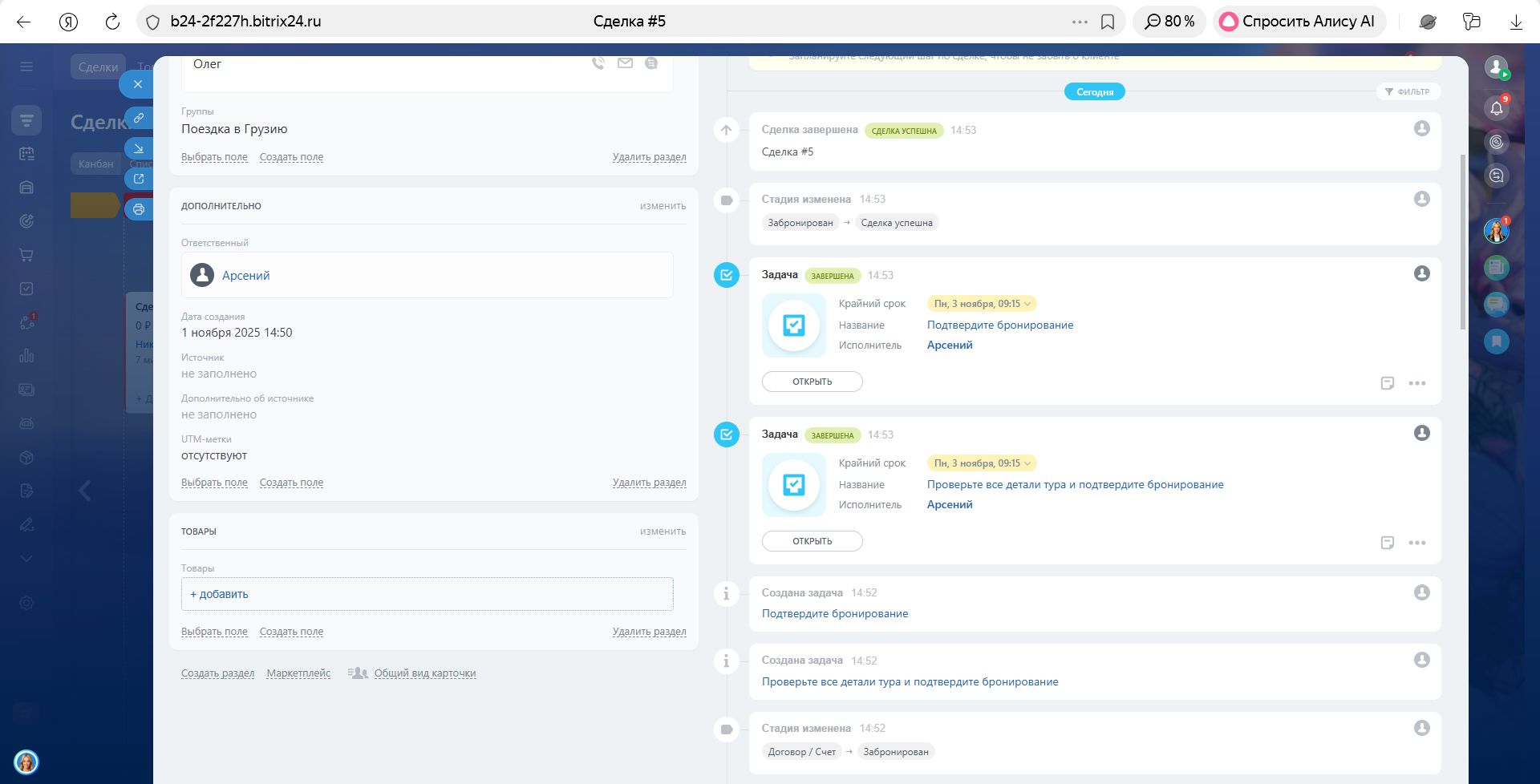
Task: Open notifications bell with the 9 badge
Action: (1497, 108)
